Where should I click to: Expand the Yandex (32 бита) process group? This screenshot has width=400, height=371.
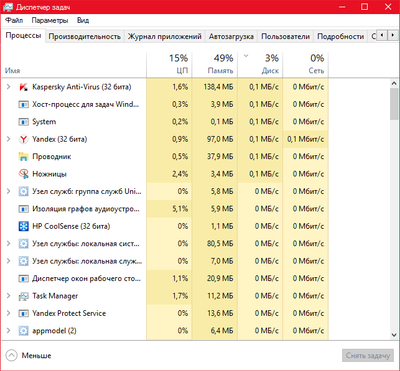point(9,139)
